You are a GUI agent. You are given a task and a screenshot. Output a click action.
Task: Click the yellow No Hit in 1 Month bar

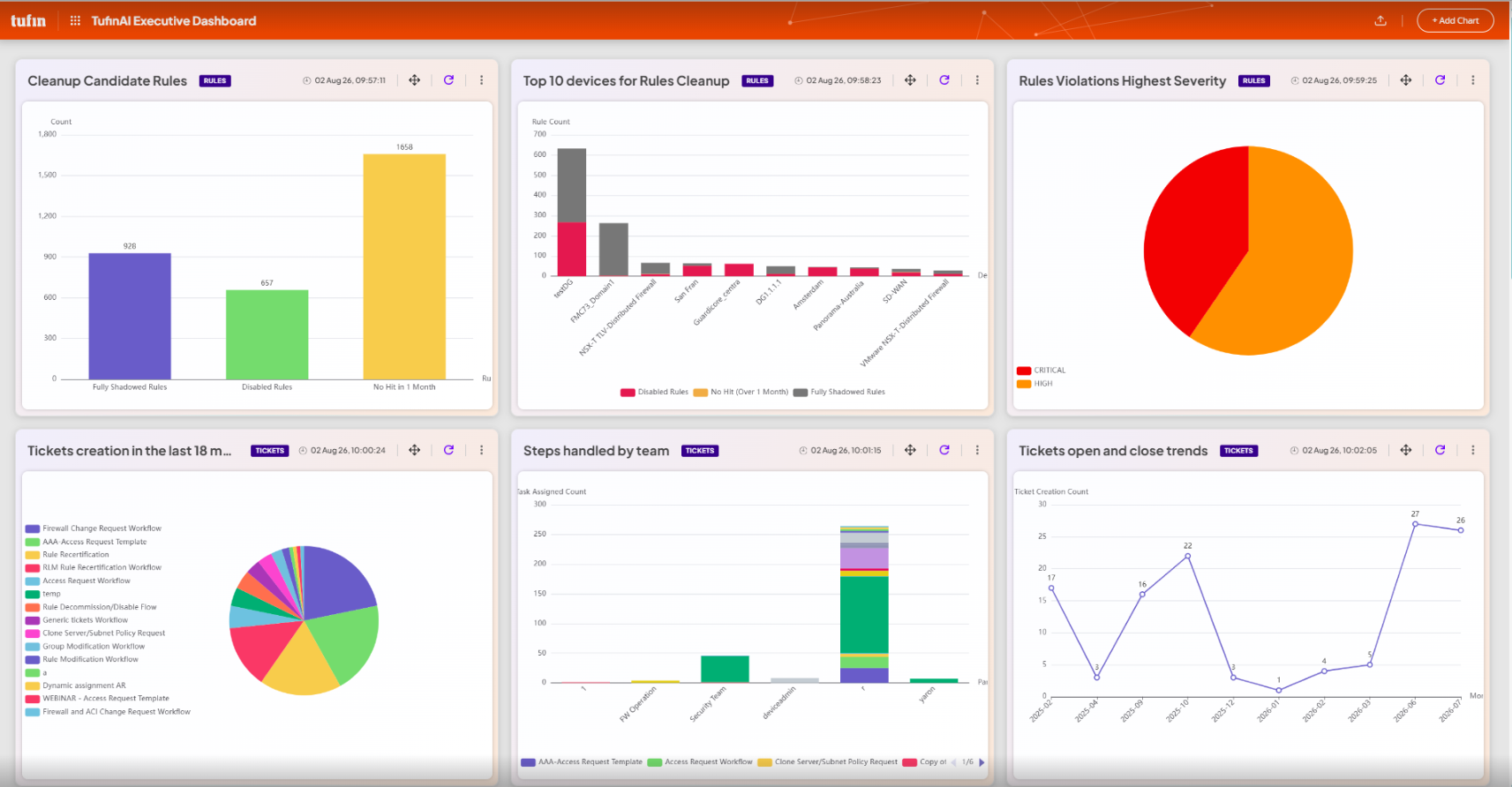pyautogui.click(x=404, y=266)
